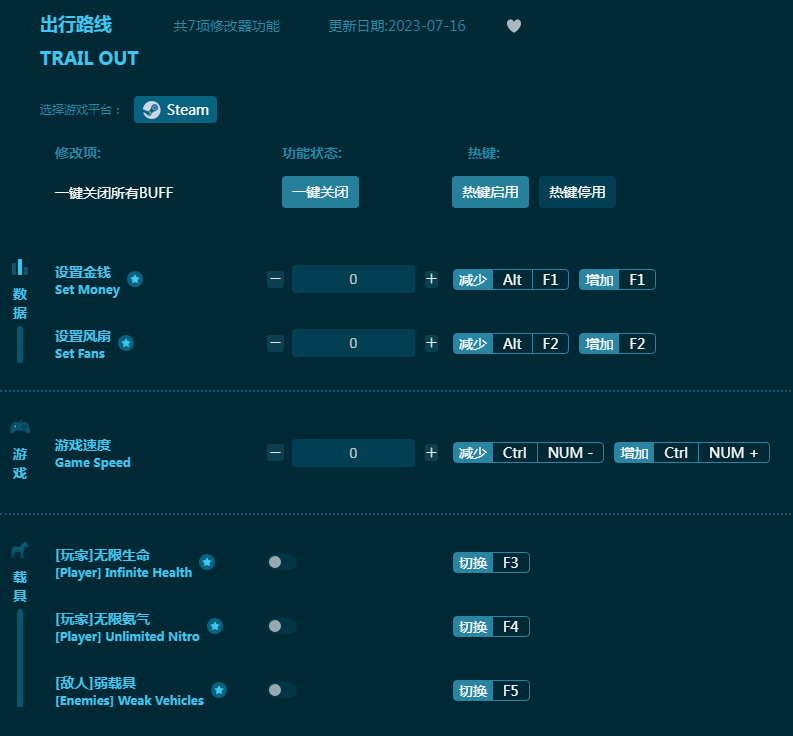The width and height of the screenshot is (793, 736).
Task: Click the 热键启用 hotkey enable button
Action: point(490,192)
